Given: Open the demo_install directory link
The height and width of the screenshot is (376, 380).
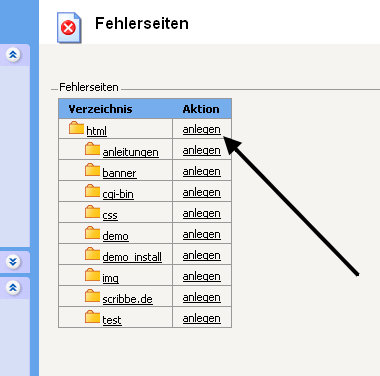Looking at the screenshot, I should click(x=132, y=257).
